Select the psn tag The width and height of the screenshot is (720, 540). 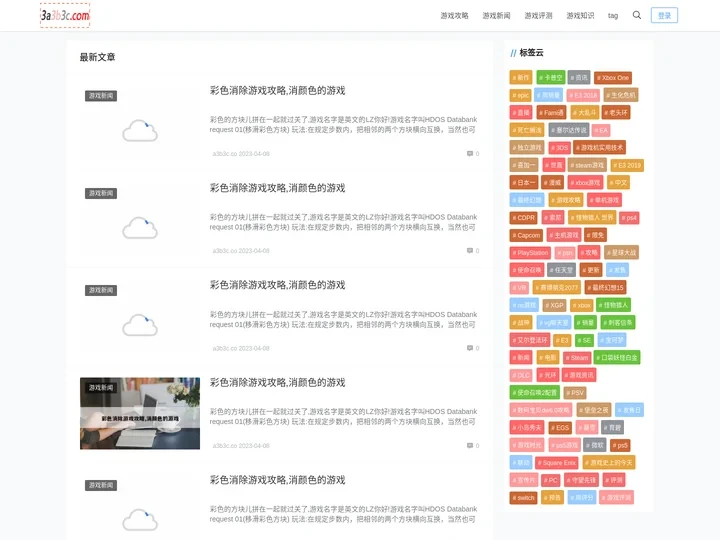point(564,253)
